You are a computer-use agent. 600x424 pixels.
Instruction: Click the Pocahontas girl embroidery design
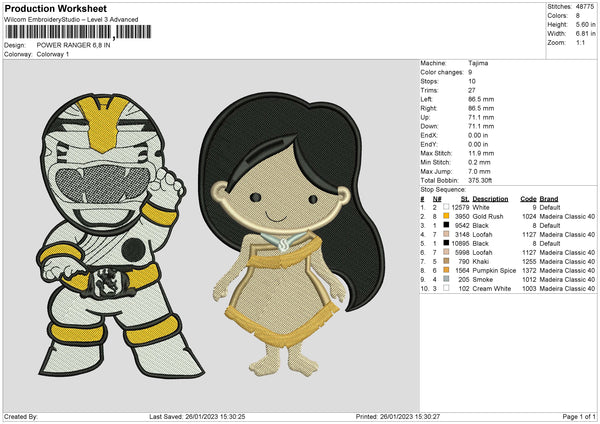291,233
